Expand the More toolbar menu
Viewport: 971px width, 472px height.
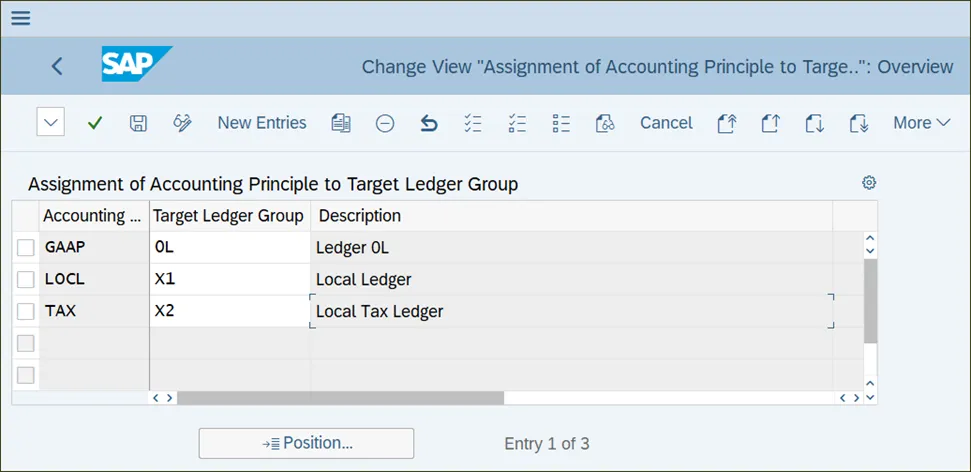tap(921, 123)
